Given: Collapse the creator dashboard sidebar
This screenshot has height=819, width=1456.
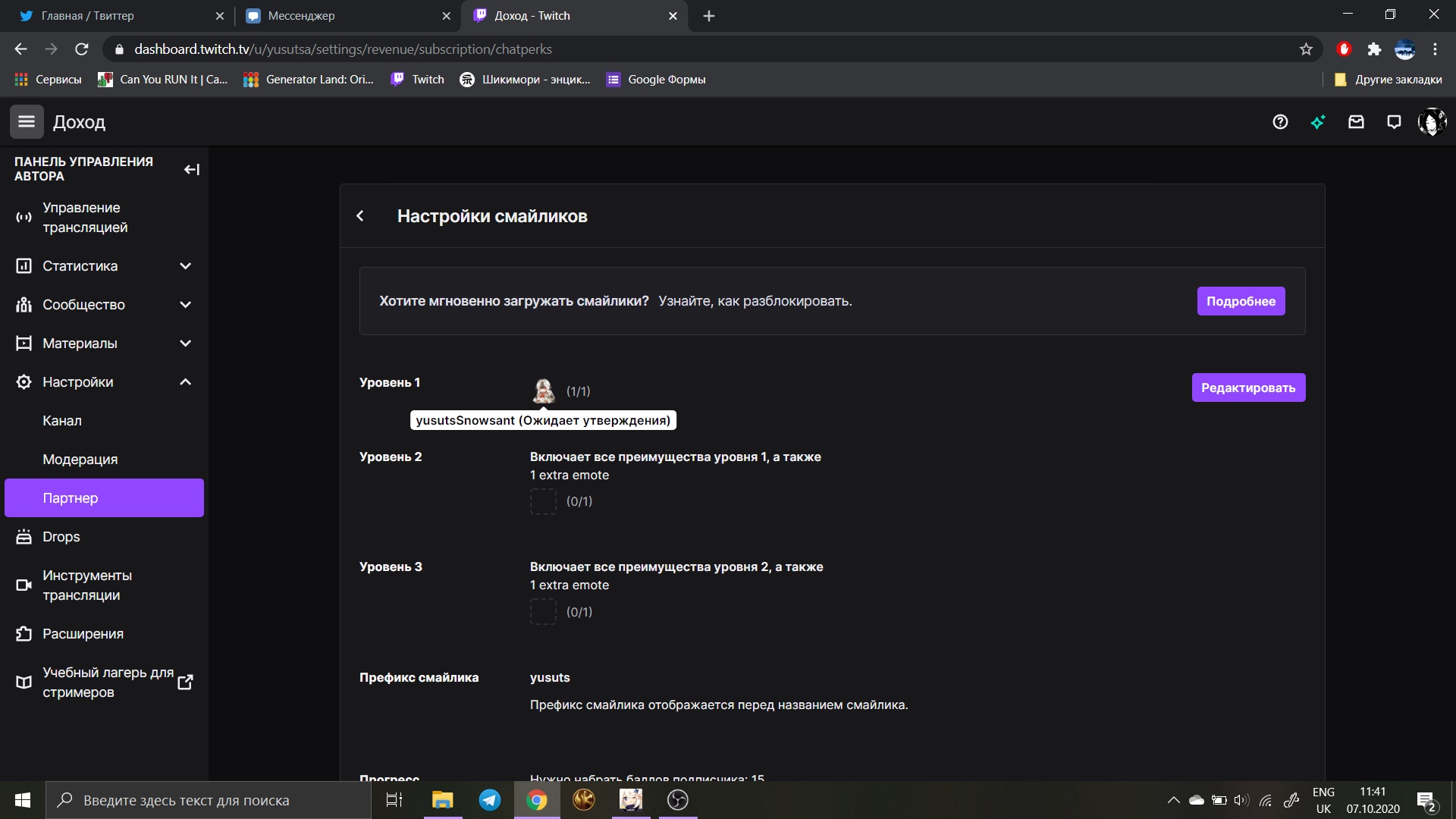Looking at the screenshot, I should [192, 169].
